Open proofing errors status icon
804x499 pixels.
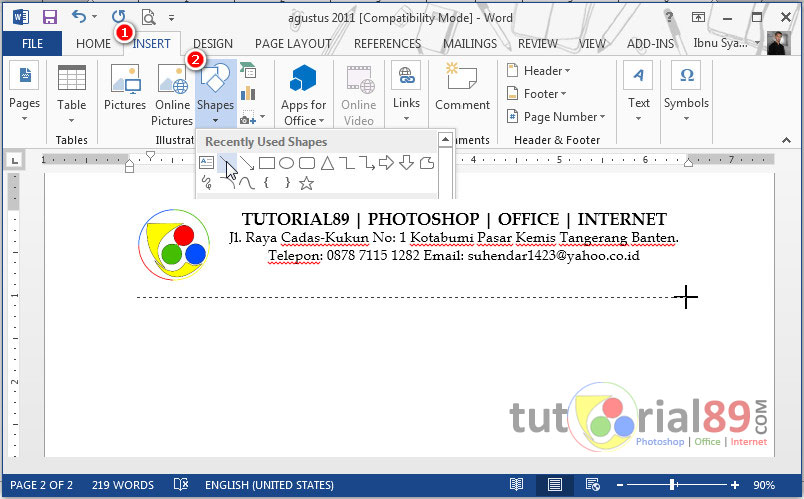[180, 484]
